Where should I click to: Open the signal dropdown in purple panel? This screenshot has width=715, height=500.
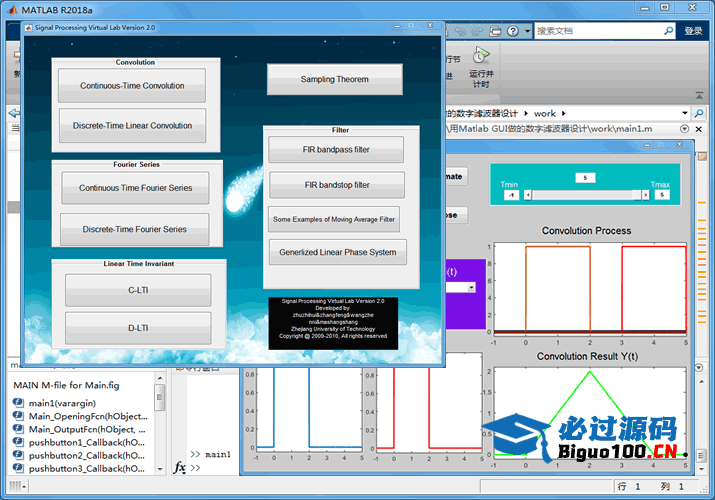coord(471,287)
